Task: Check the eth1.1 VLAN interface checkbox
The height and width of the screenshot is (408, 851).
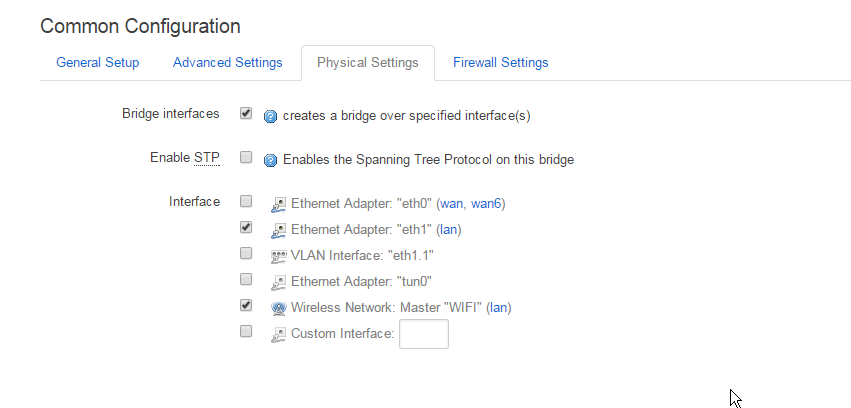Action: 246,253
